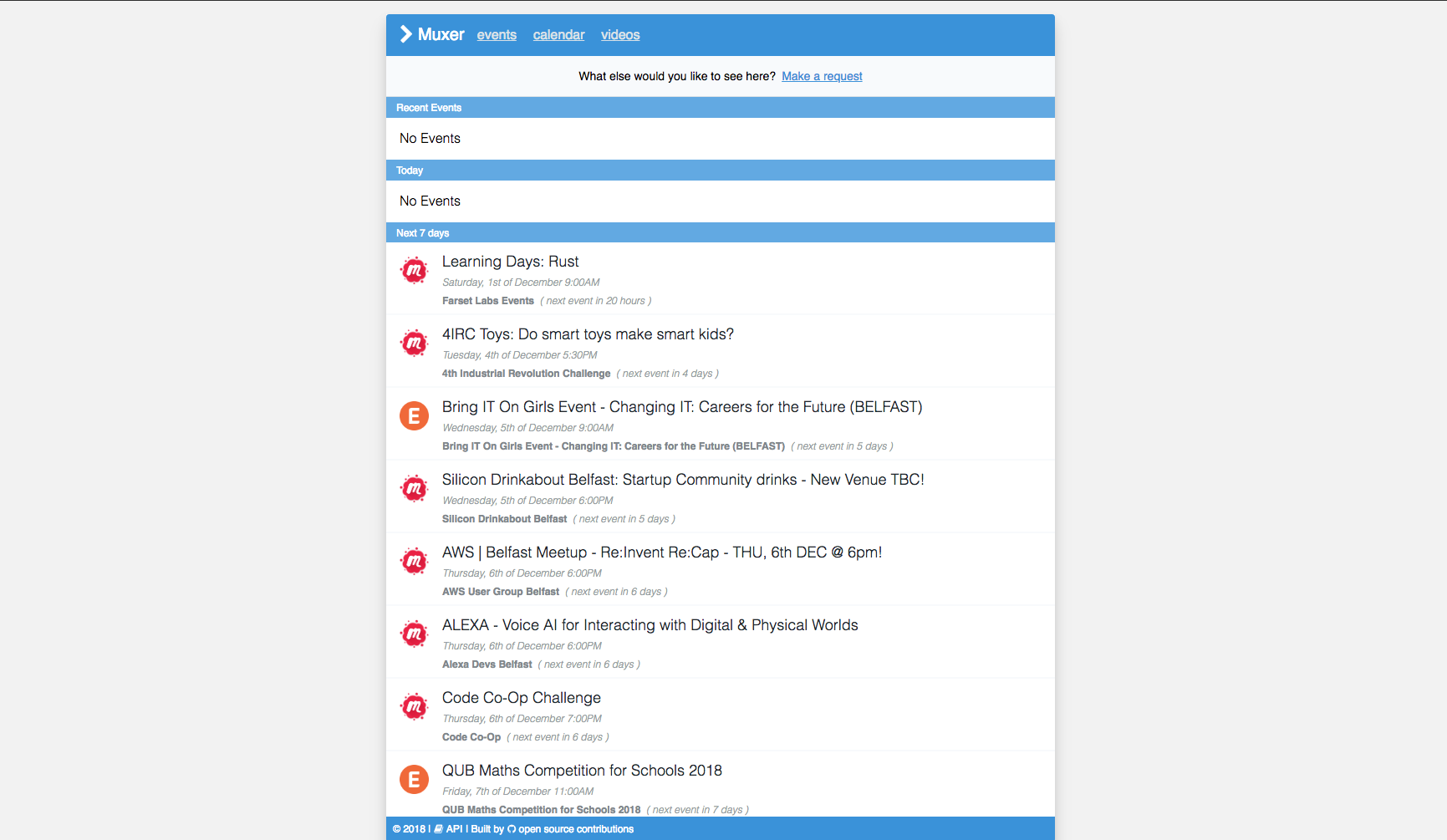This screenshot has height=840, width=1447.
Task: Open the API link in footer
Action: [x=454, y=829]
